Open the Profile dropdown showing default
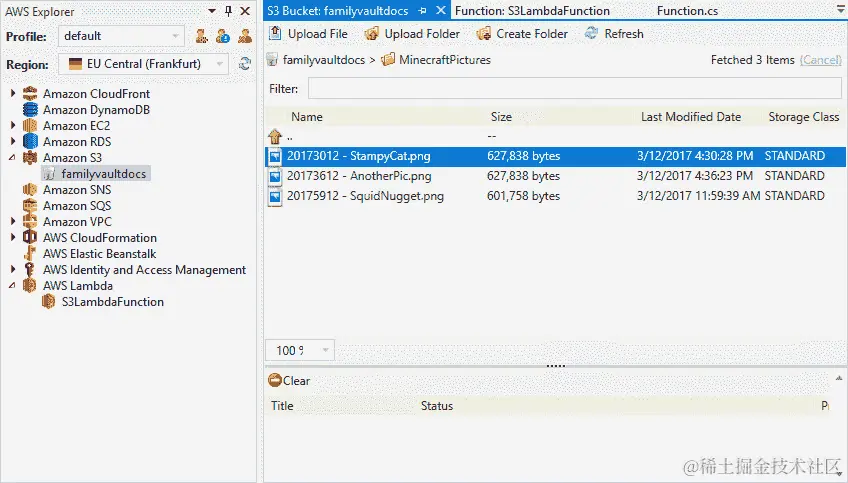 click(x=121, y=36)
